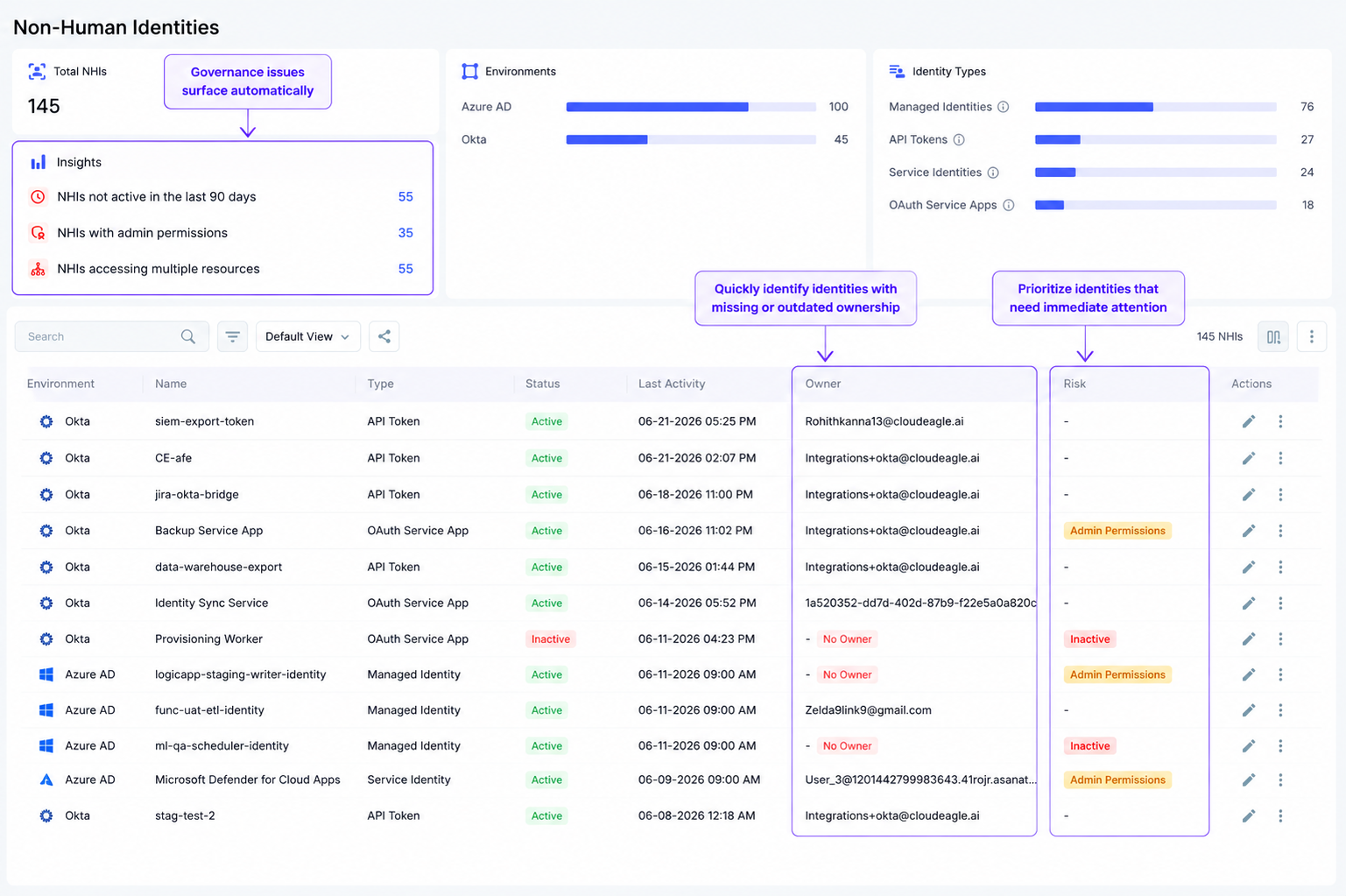Click Zelda9link9@gmail.com owner cell
Screen dimensions: 1346x896
(x=868, y=710)
